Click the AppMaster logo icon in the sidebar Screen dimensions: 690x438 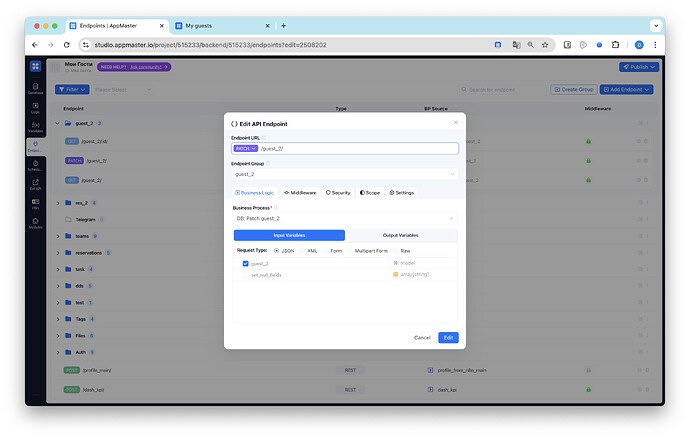tap(36, 66)
